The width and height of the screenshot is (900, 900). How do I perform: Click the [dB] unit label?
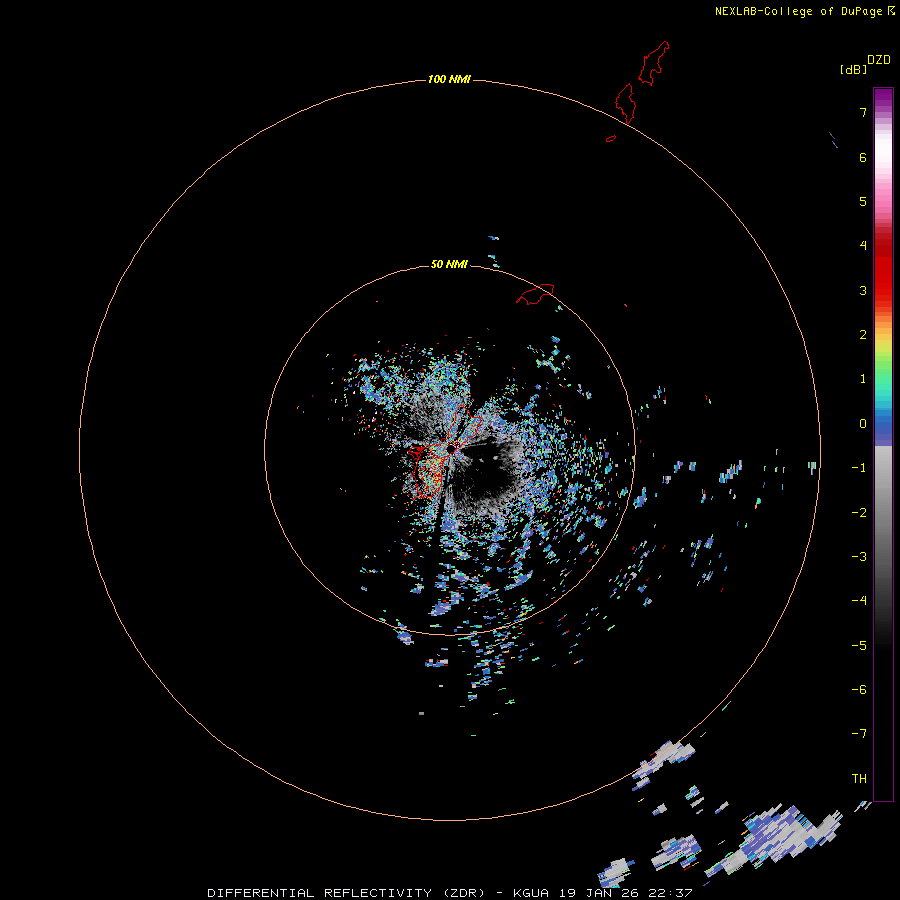(x=853, y=69)
